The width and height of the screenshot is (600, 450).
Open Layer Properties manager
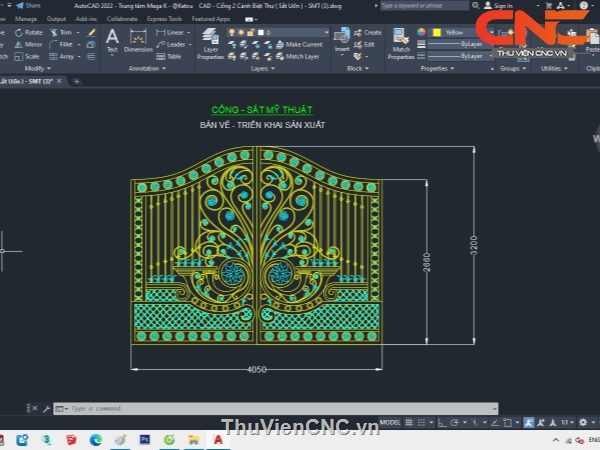click(x=210, y=44)
